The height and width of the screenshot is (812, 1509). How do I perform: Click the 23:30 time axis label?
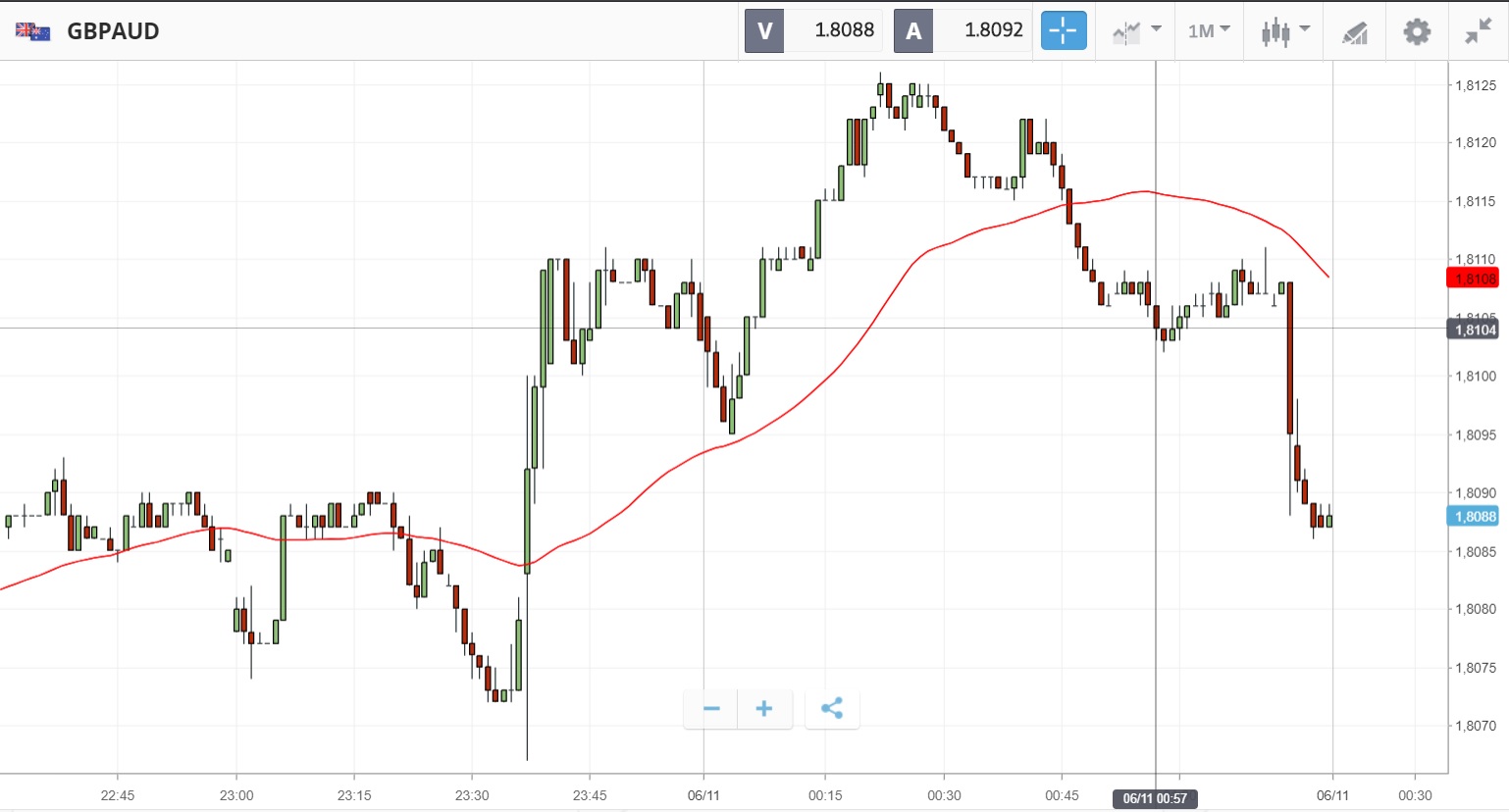(x=472, y=795)
